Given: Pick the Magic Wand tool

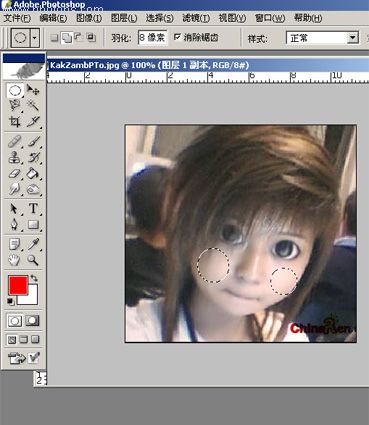Looking at the screenshot, I should (x=33, y=106).
